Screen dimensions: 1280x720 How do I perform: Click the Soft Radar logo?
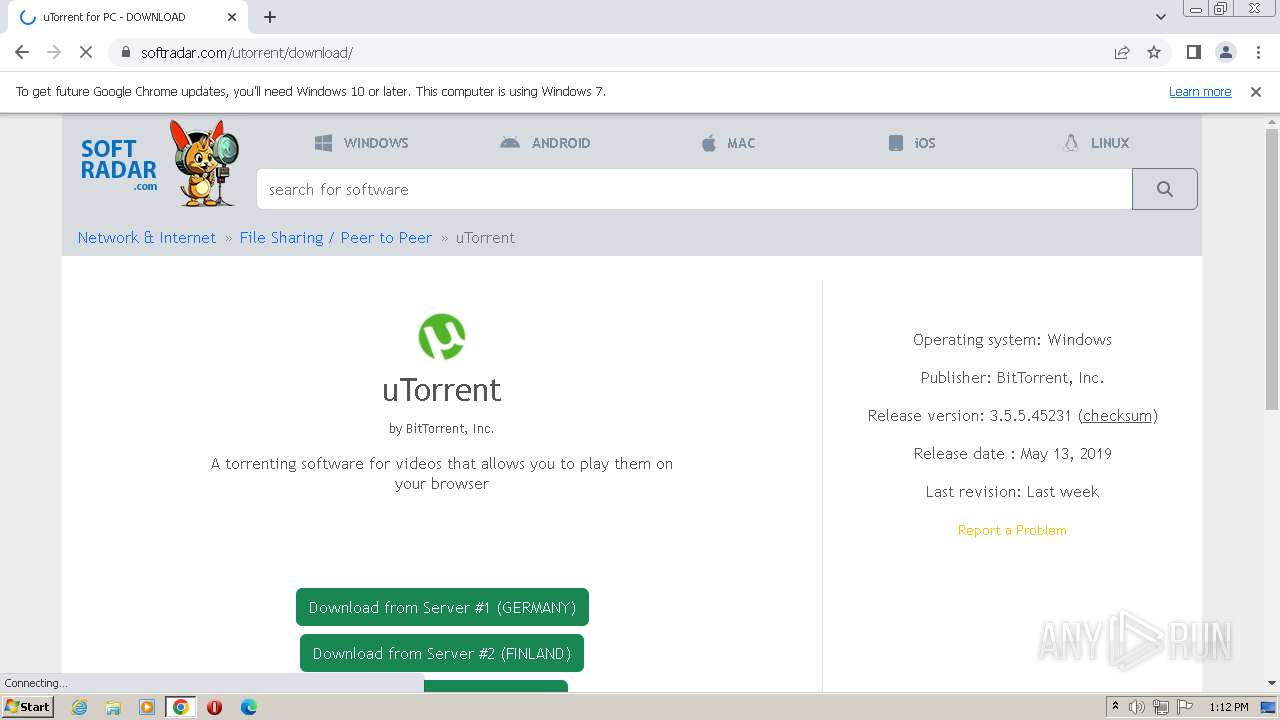tap(118, 165)
